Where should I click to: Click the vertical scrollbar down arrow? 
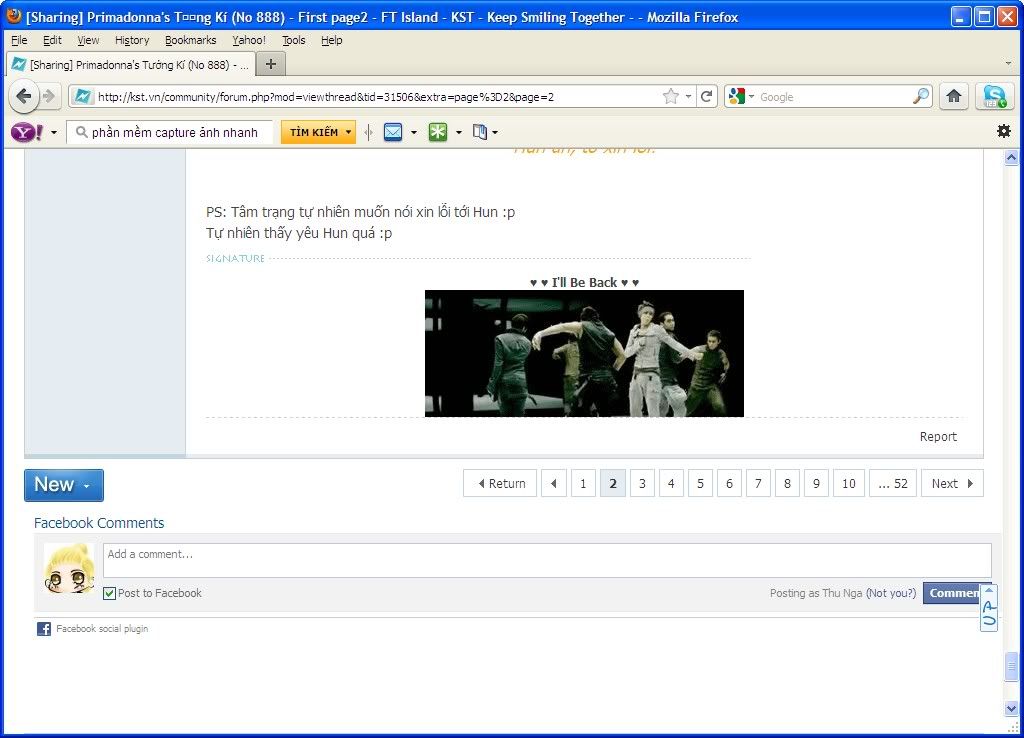pyautogui.click(x=1011, y=708)
